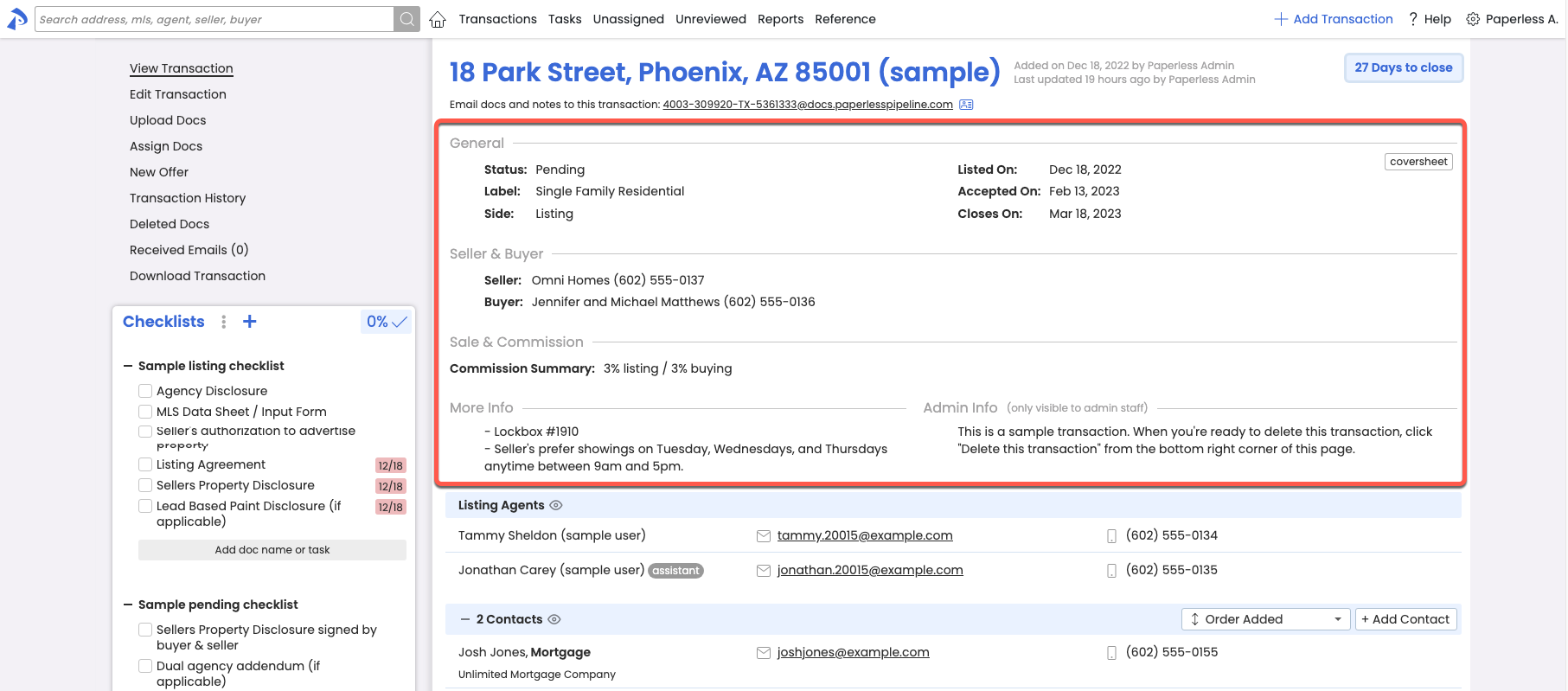Image resolution: width=1568 pixels, height=691 pixels.
Task: Click the question mark Help icon
Action: coord(1413,19)
